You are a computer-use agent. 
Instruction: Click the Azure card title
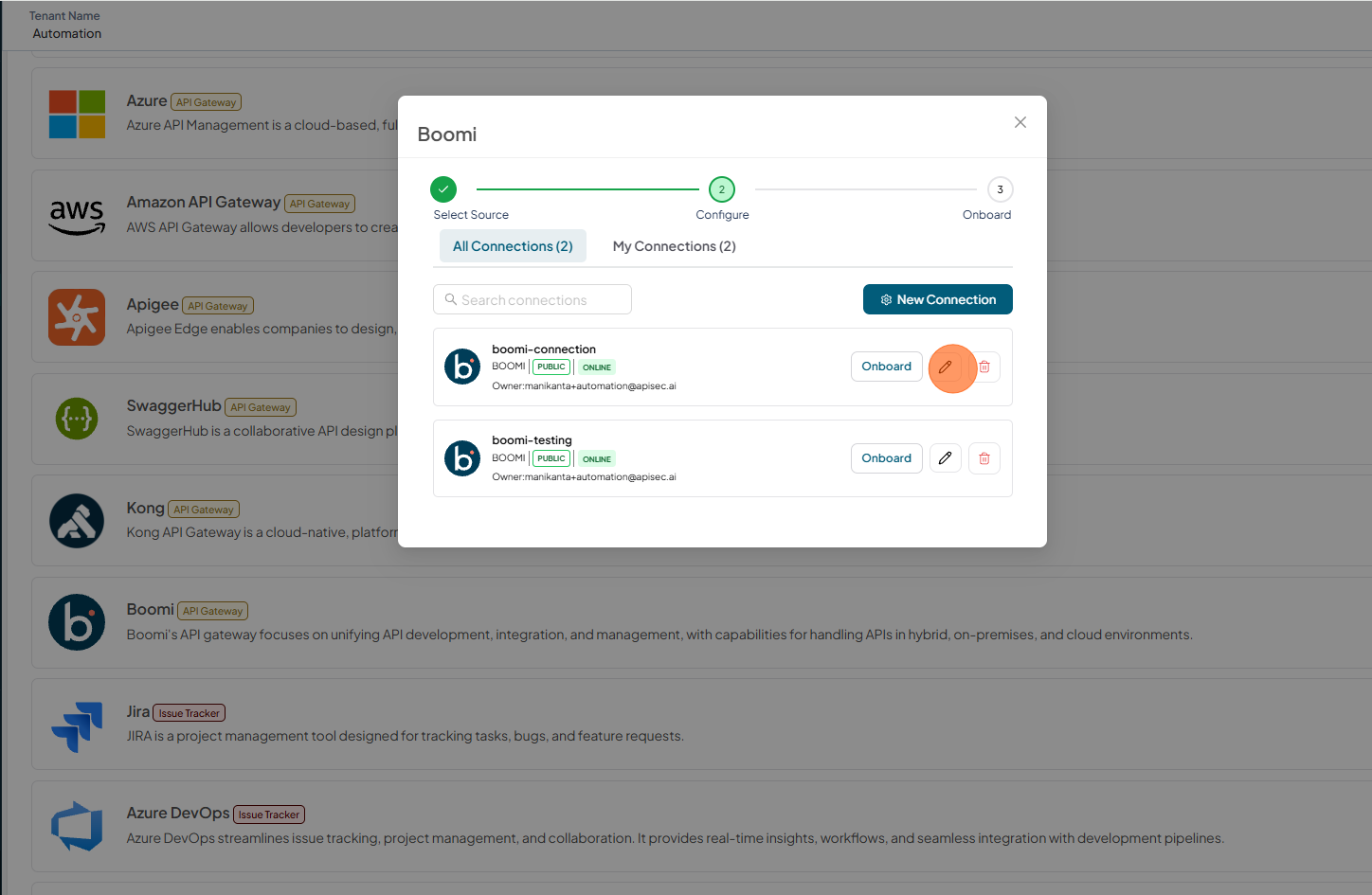click(147, 100)
